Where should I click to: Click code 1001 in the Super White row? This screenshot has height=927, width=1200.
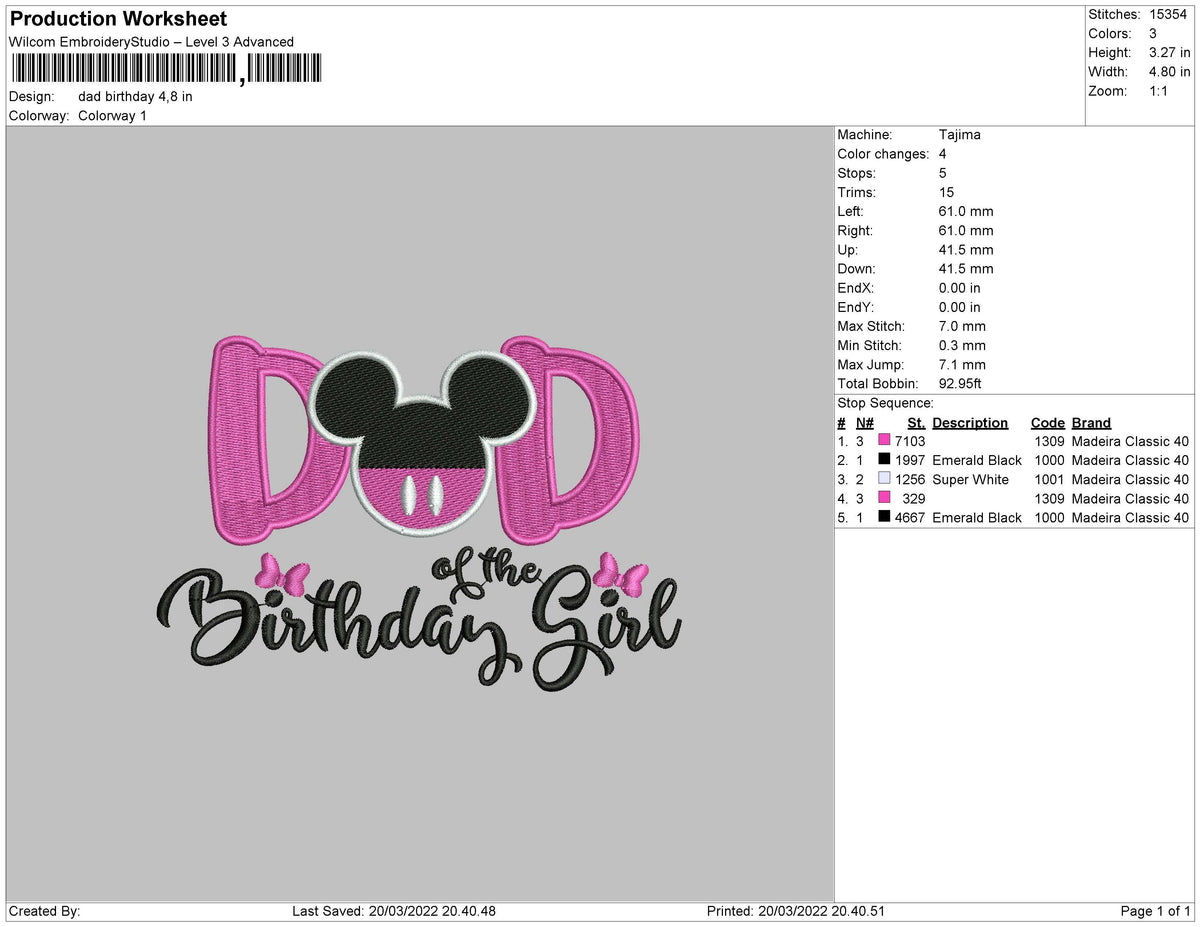[x=1049, y=479]
